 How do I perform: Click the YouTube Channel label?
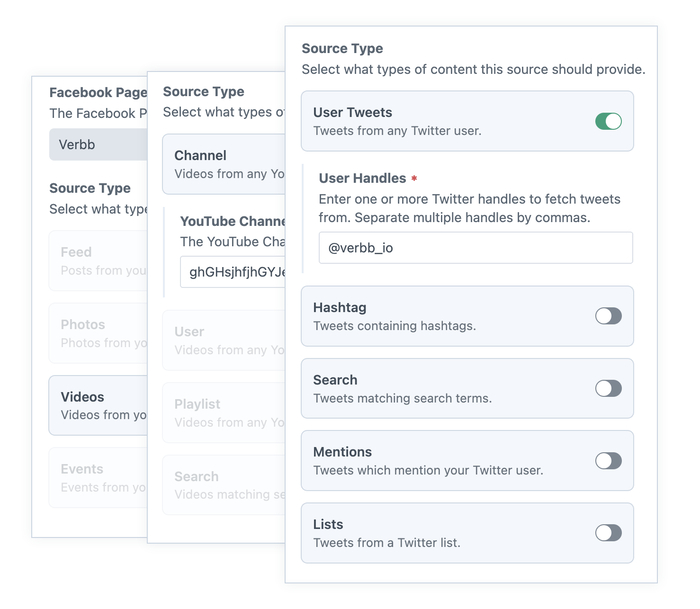pos(233,221)
